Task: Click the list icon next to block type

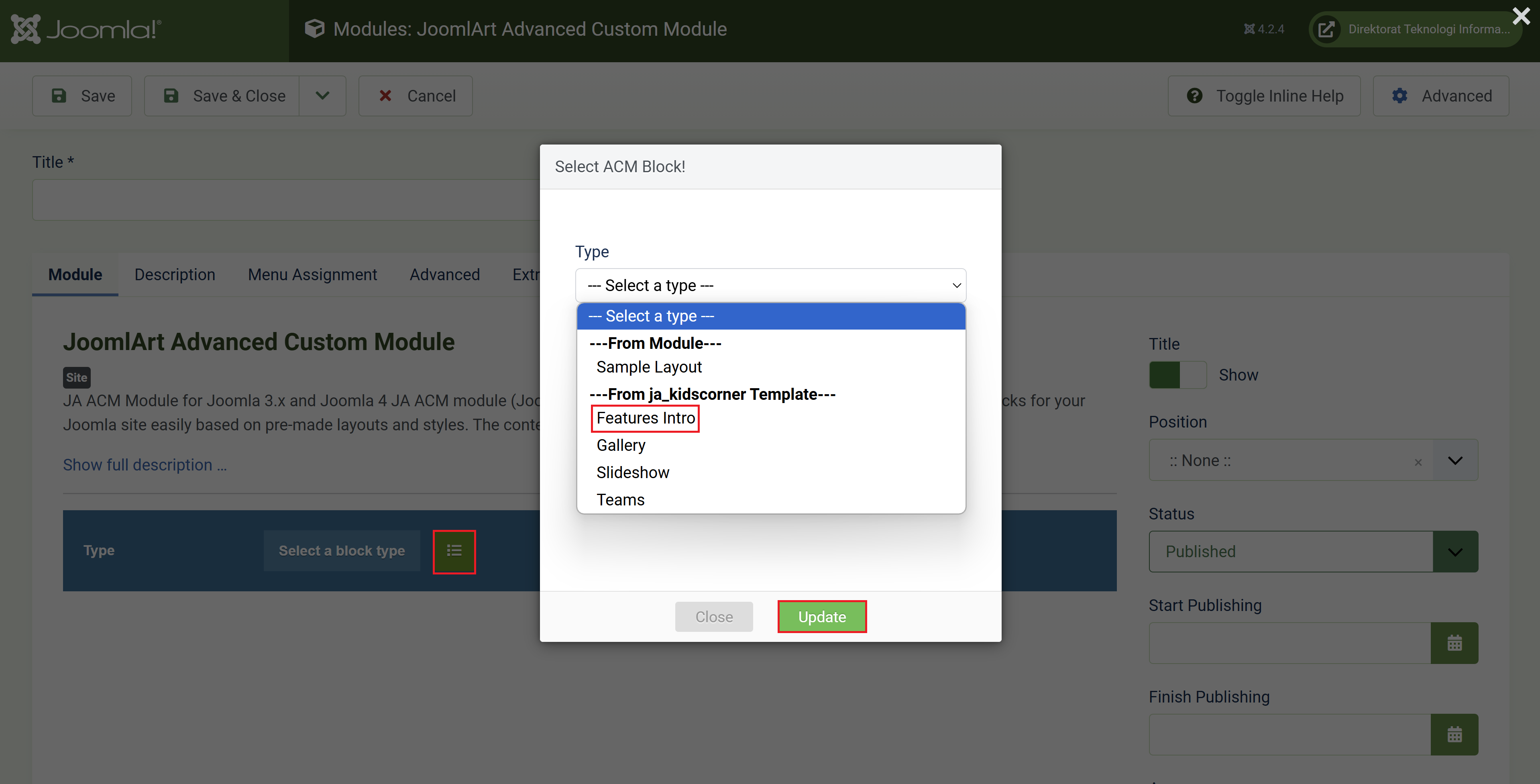Action: pyautogui.click(x=454, y=551)
